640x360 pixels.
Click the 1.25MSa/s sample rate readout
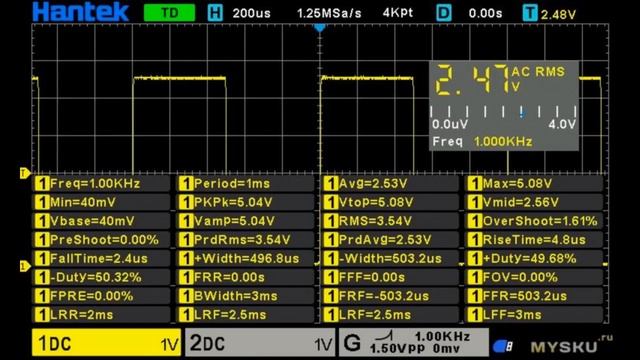pos(329,13)
